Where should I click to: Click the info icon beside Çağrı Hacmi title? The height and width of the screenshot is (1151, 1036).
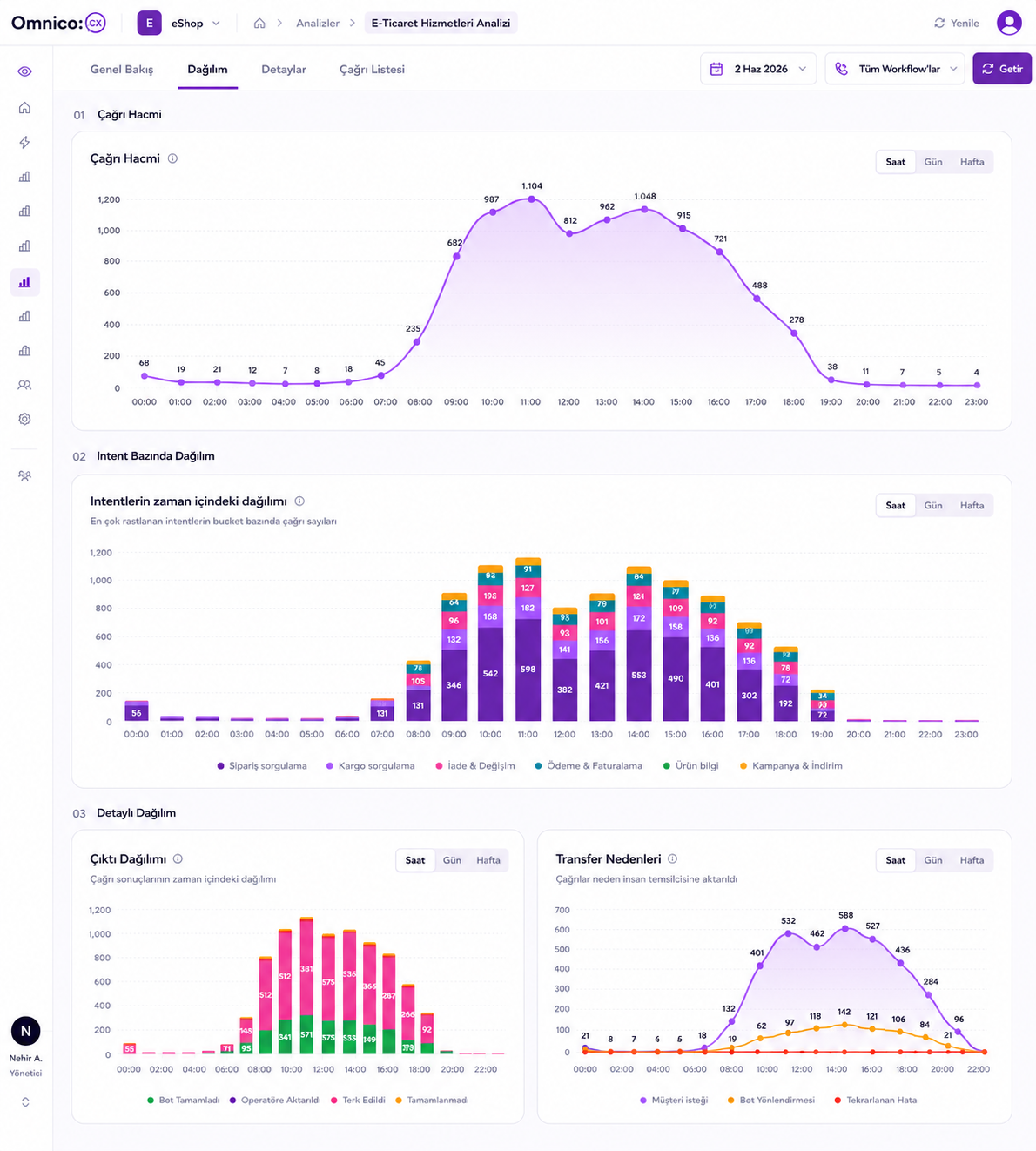tap(172, 158)
